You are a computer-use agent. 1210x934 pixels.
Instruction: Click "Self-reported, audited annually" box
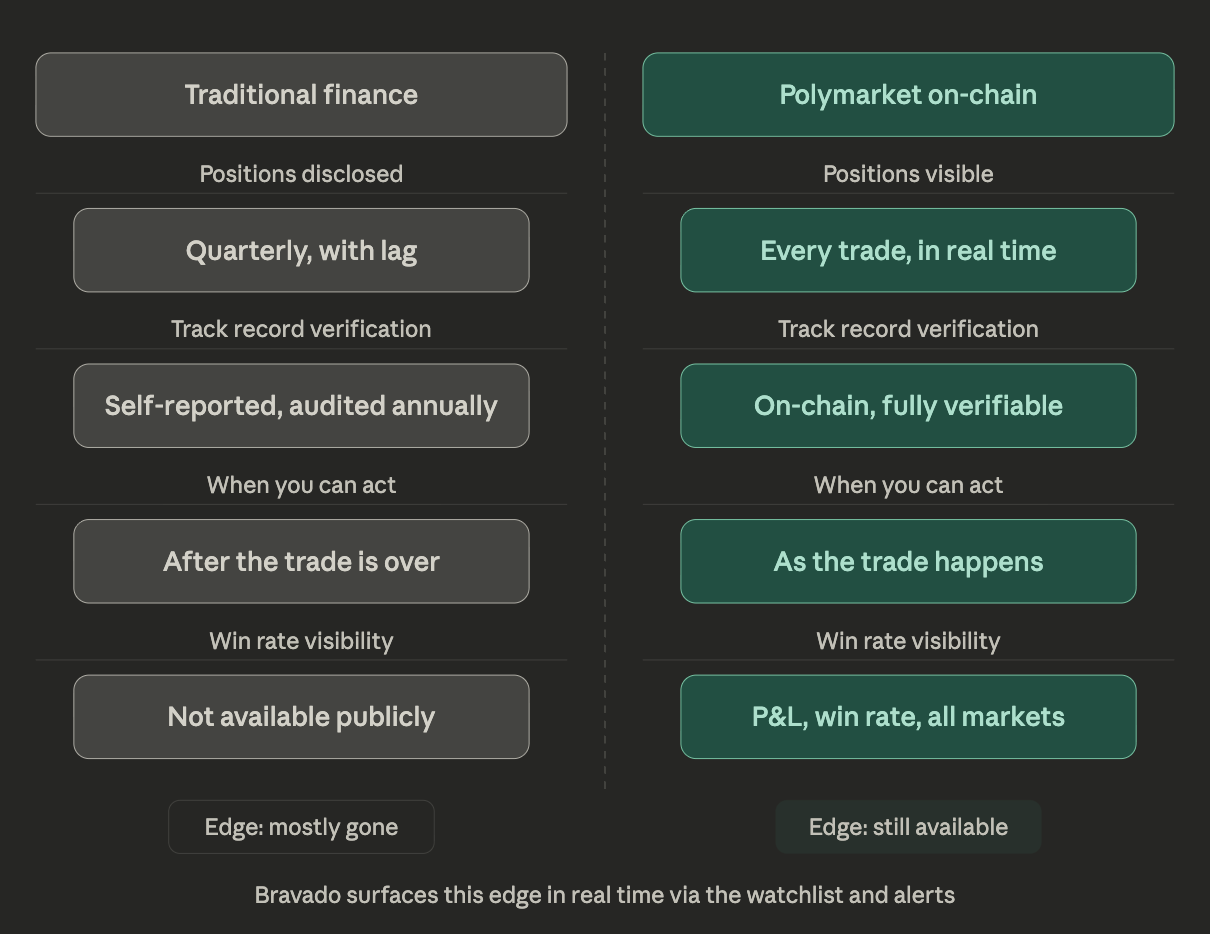click(301, 406)
